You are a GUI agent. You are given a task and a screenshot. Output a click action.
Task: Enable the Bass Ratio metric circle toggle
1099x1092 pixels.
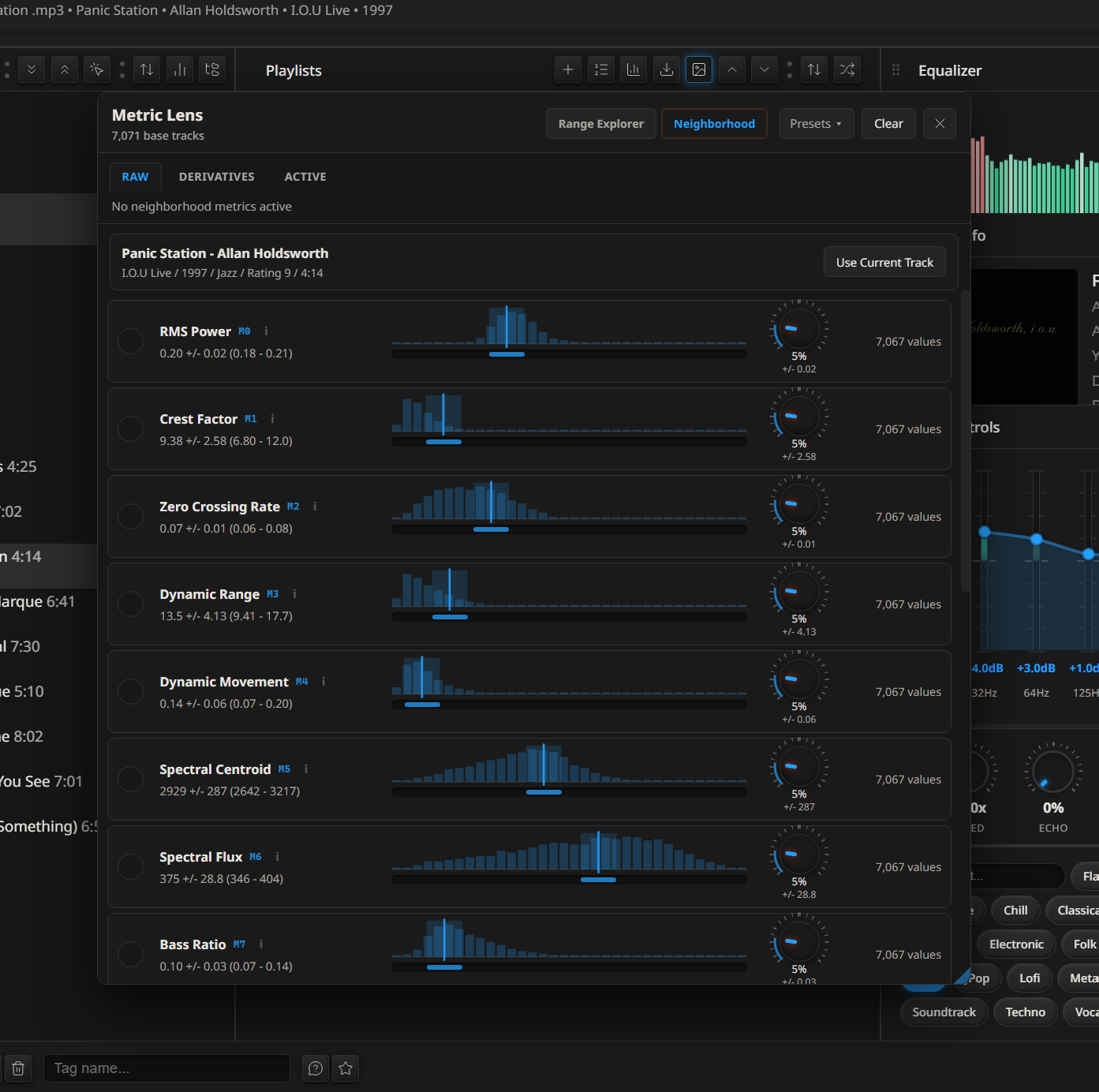pyautogui.click(x=130, y=954)
